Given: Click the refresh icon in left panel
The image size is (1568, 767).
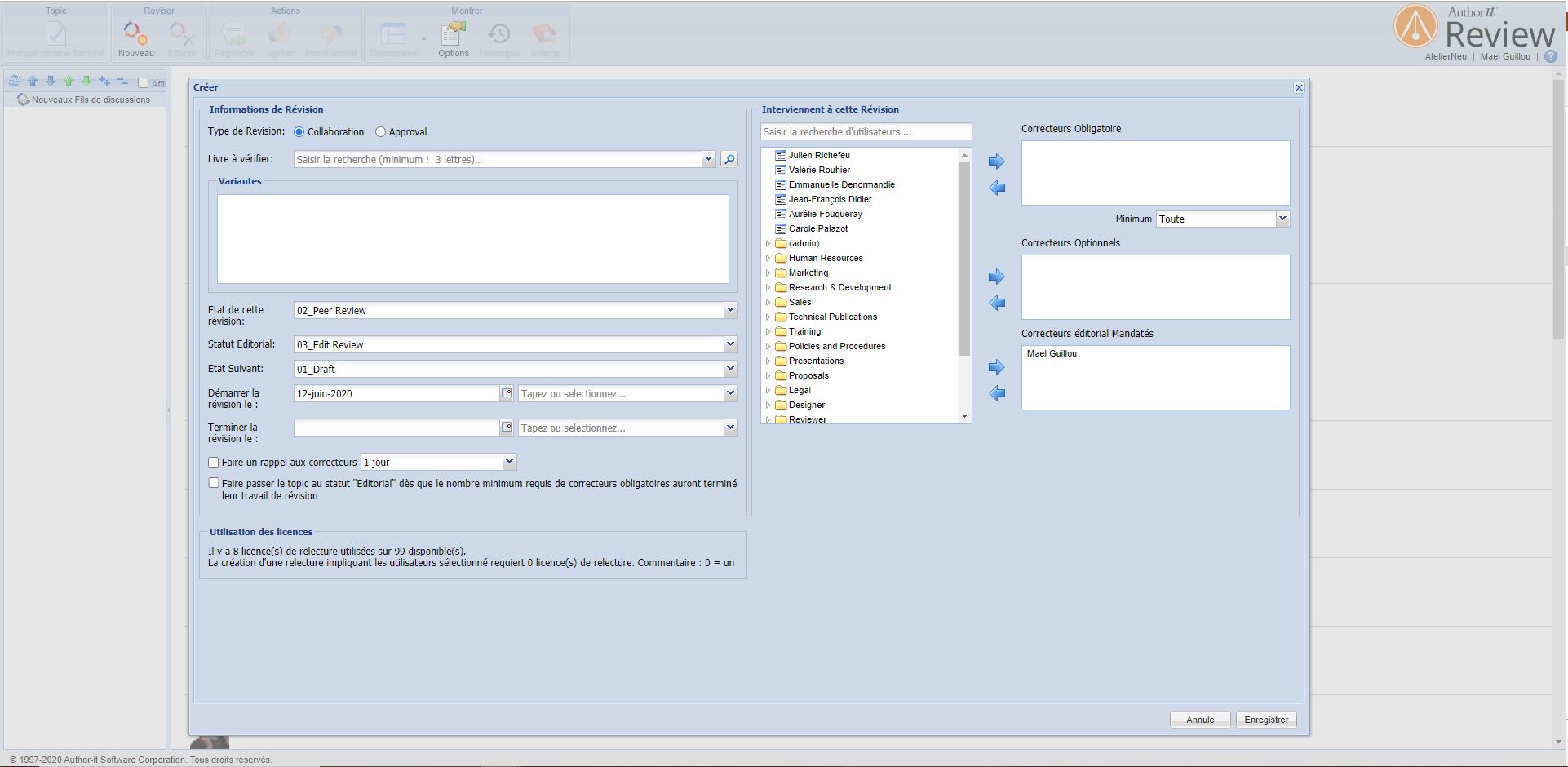Looking at the screenshot, I should (x=15, y=82).
